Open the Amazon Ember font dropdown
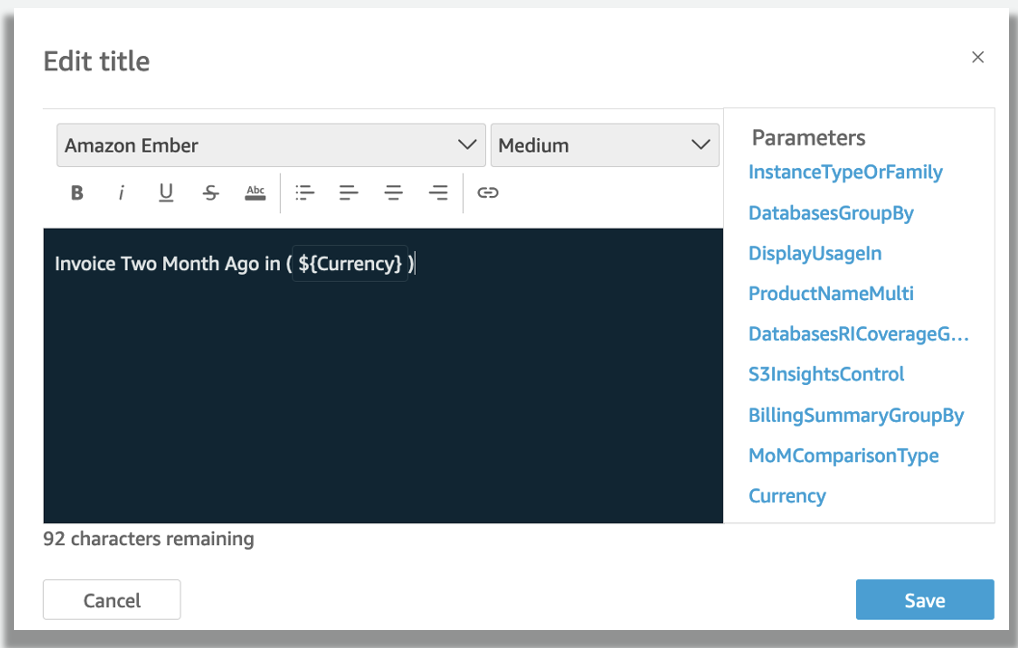The image size is (1018, 648). point(270,145)
